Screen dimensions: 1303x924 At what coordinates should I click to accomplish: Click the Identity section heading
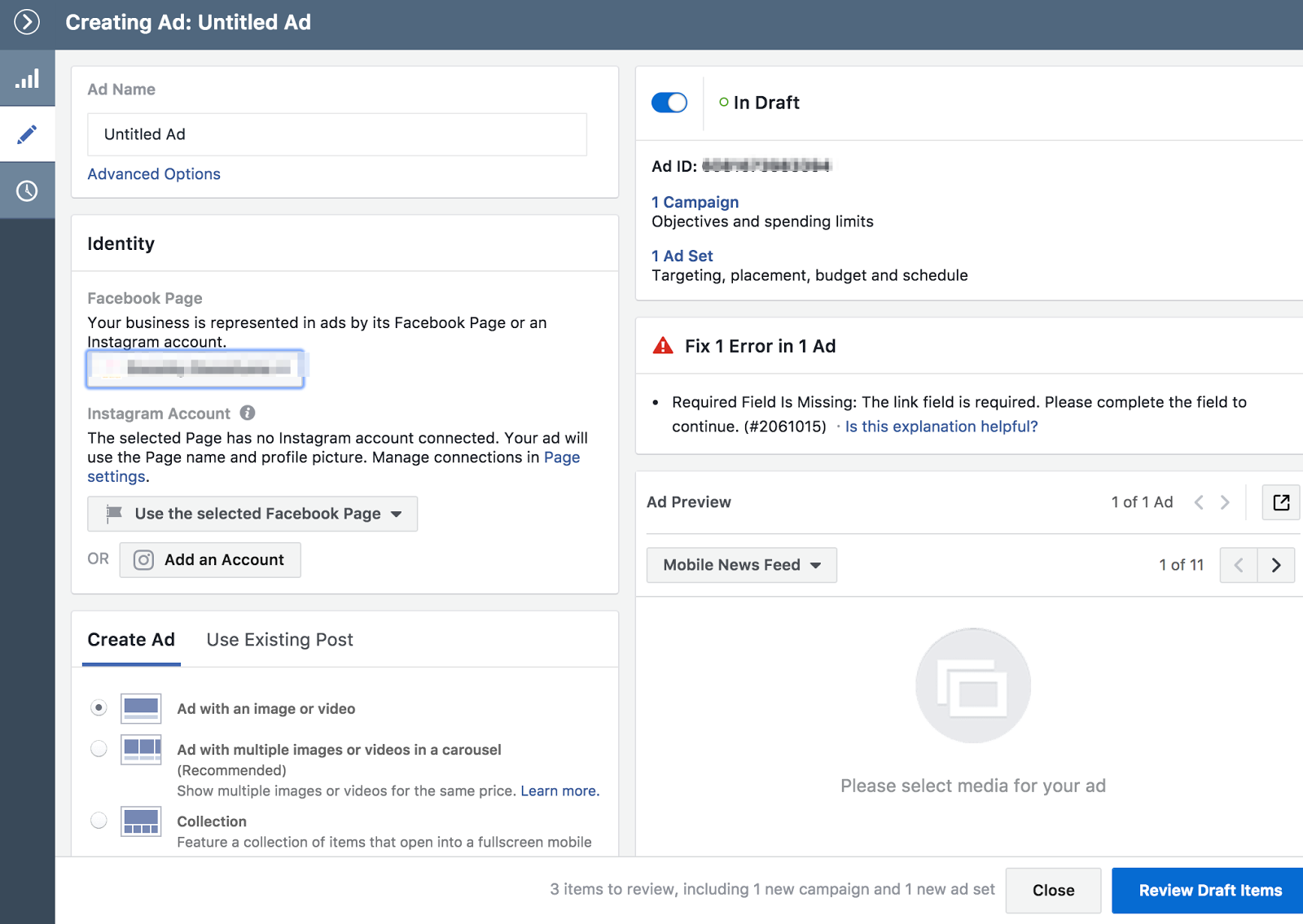tap(121, 243)
